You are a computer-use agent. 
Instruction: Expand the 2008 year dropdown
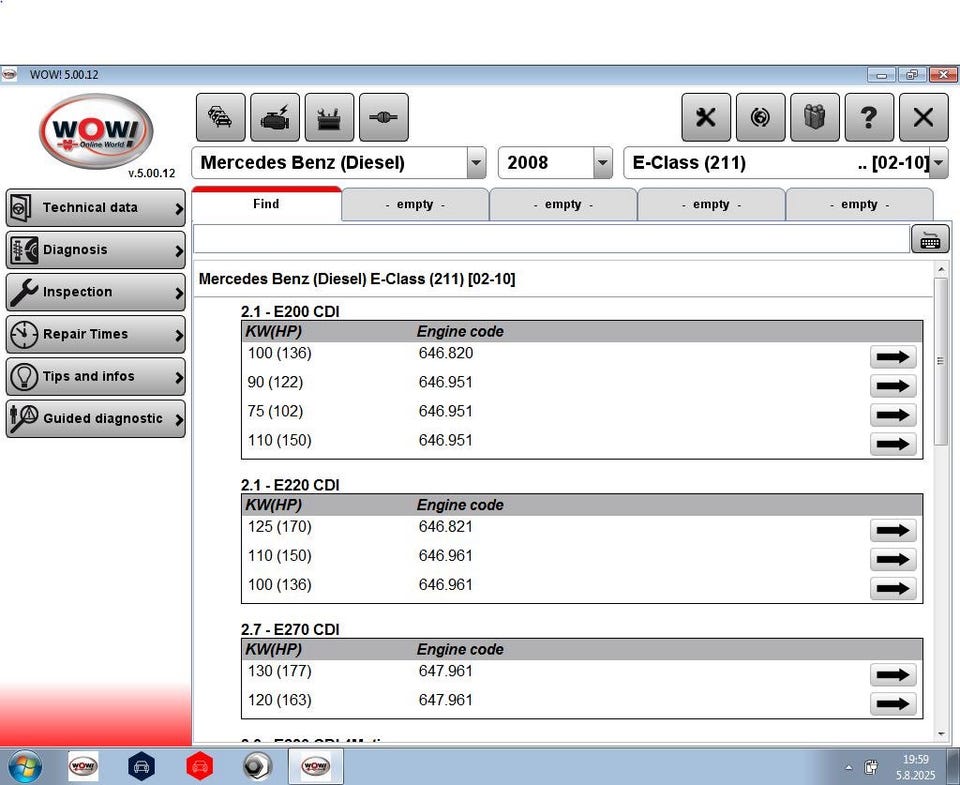tap(602, 163)
